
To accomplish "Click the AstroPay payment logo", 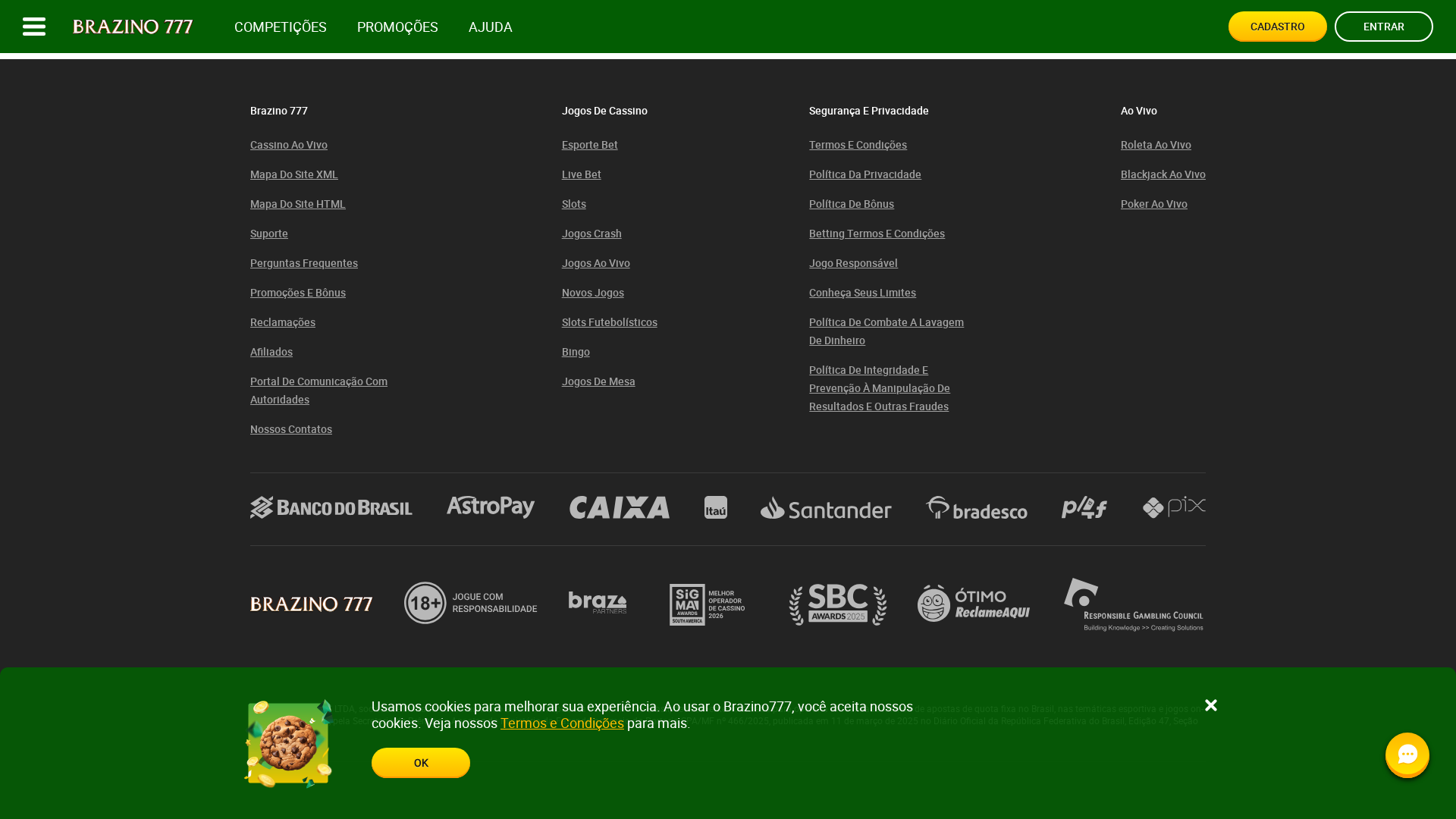I will 491,507.
